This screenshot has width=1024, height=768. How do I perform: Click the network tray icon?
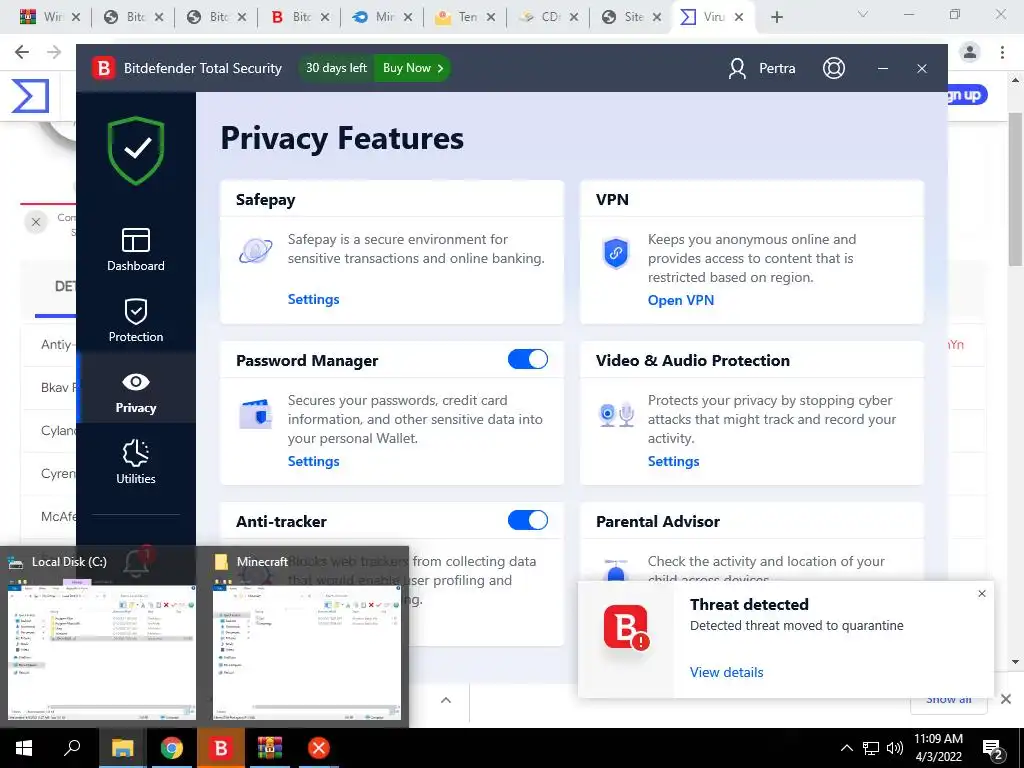coord(871,748)
